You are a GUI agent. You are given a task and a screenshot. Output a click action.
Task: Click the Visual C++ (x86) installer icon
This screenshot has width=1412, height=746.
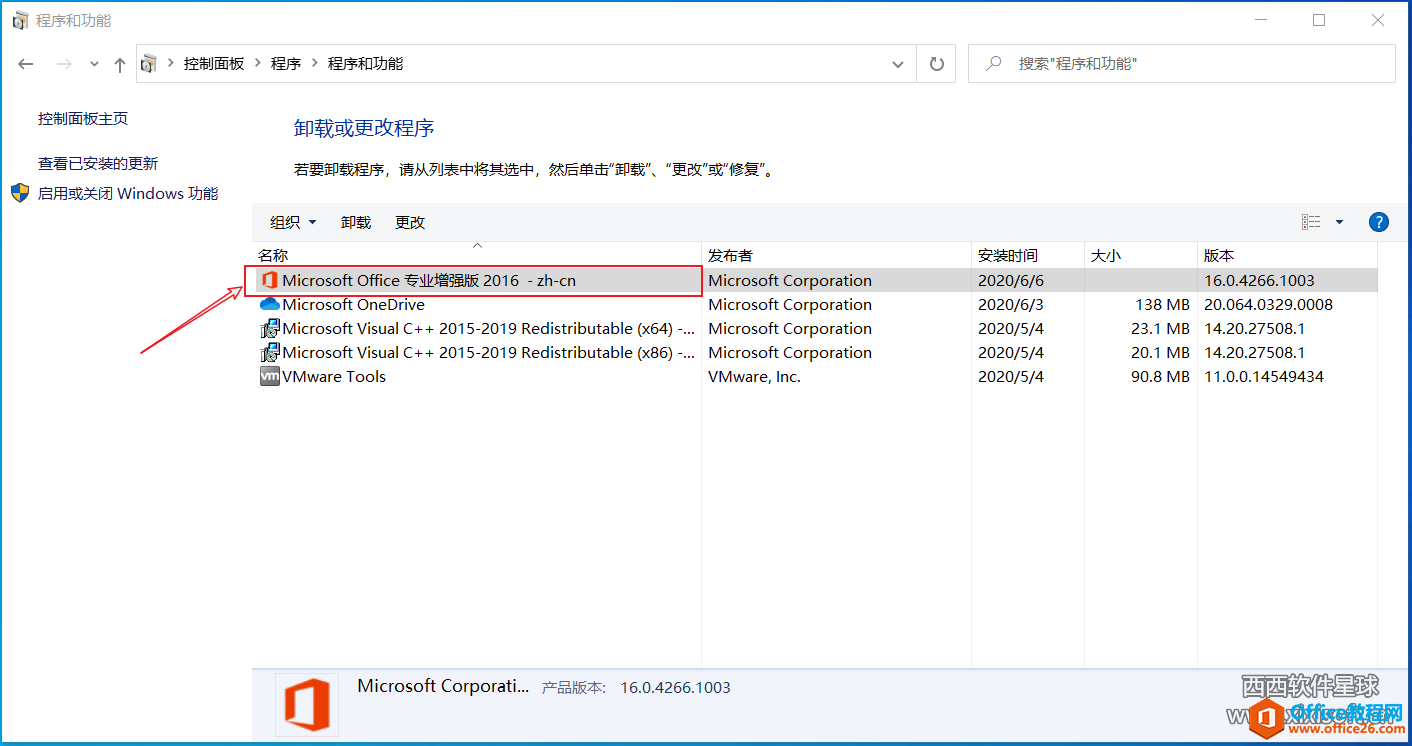(269, 352)
